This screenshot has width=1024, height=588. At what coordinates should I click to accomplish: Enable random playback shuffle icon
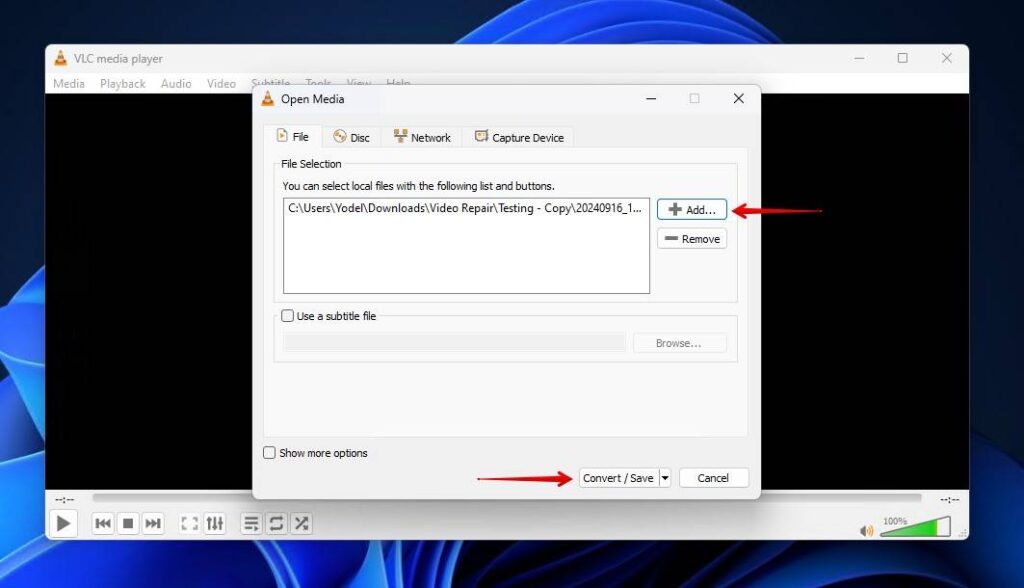302,522
